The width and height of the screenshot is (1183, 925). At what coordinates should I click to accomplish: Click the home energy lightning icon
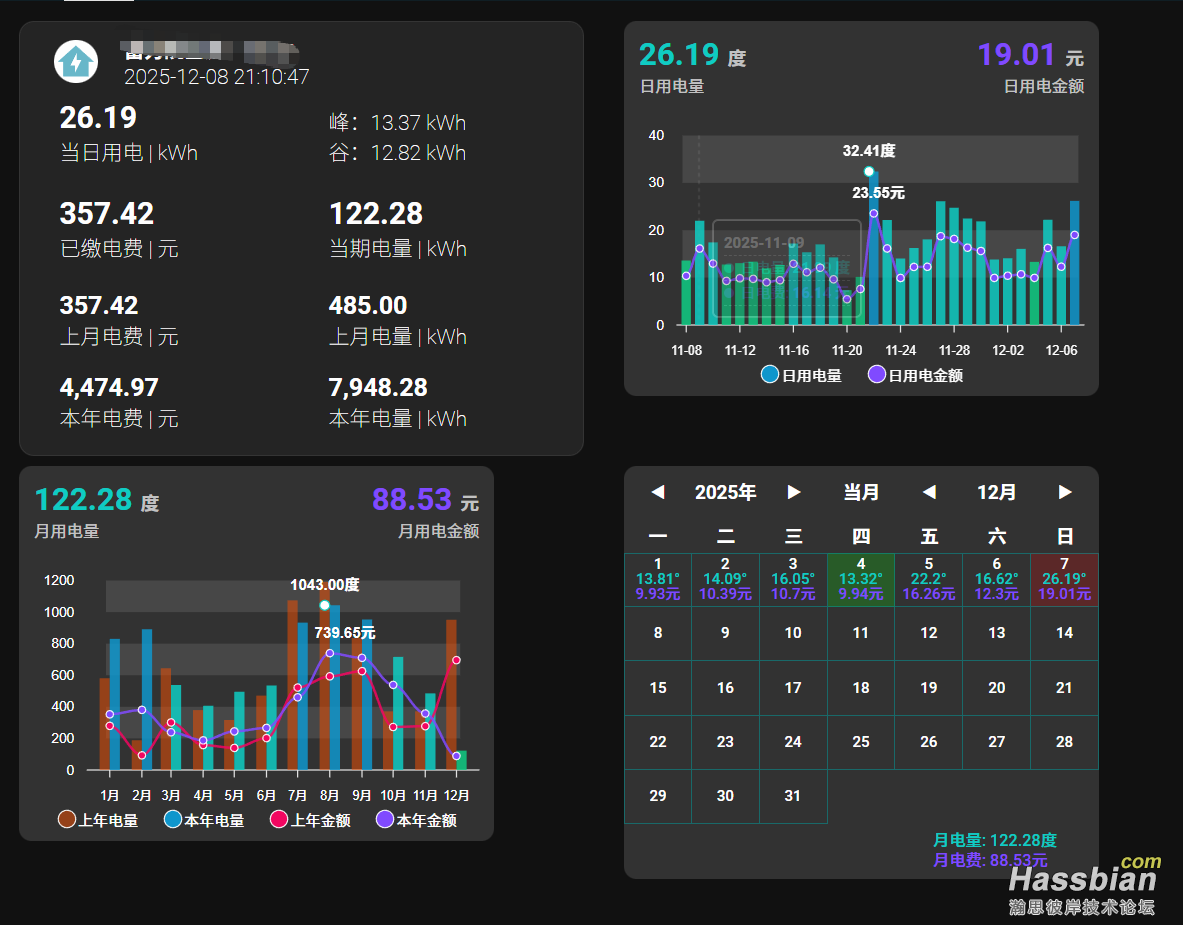(x=76, y=62)
